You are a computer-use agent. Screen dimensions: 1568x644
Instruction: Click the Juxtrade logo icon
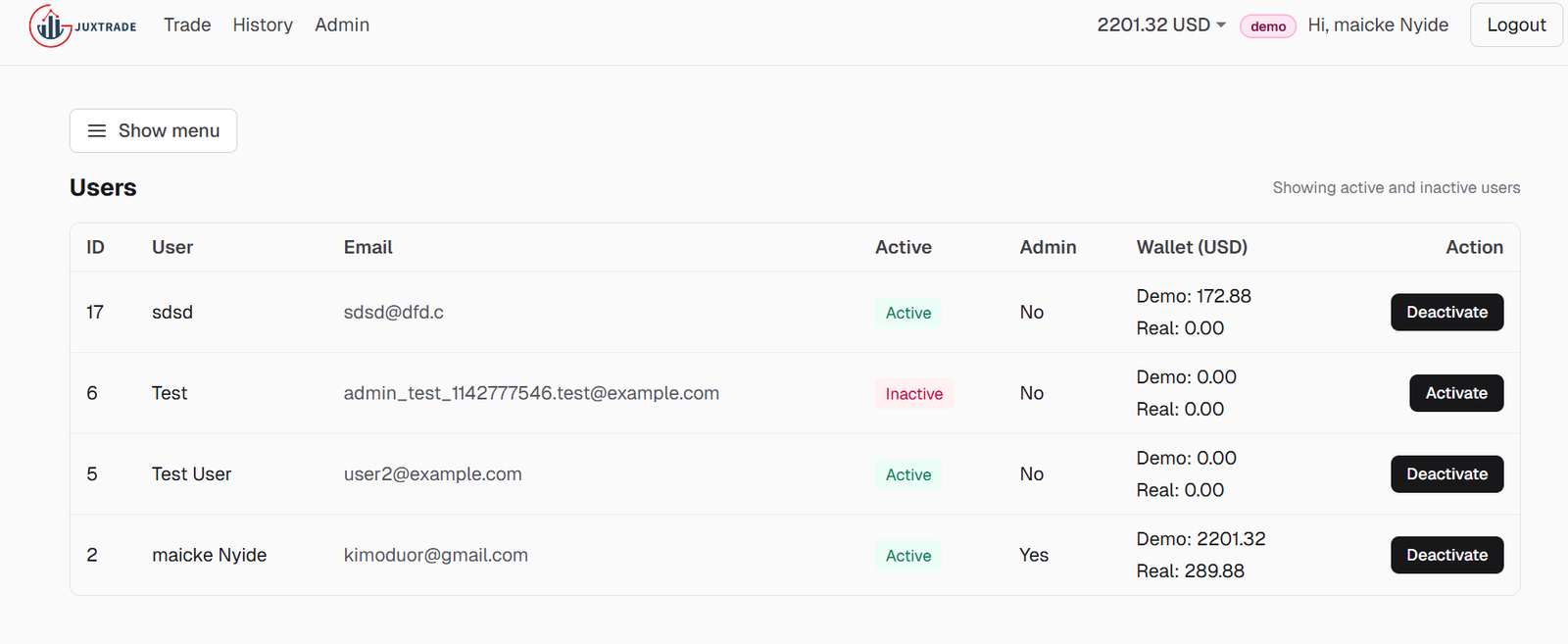[51, 26]
